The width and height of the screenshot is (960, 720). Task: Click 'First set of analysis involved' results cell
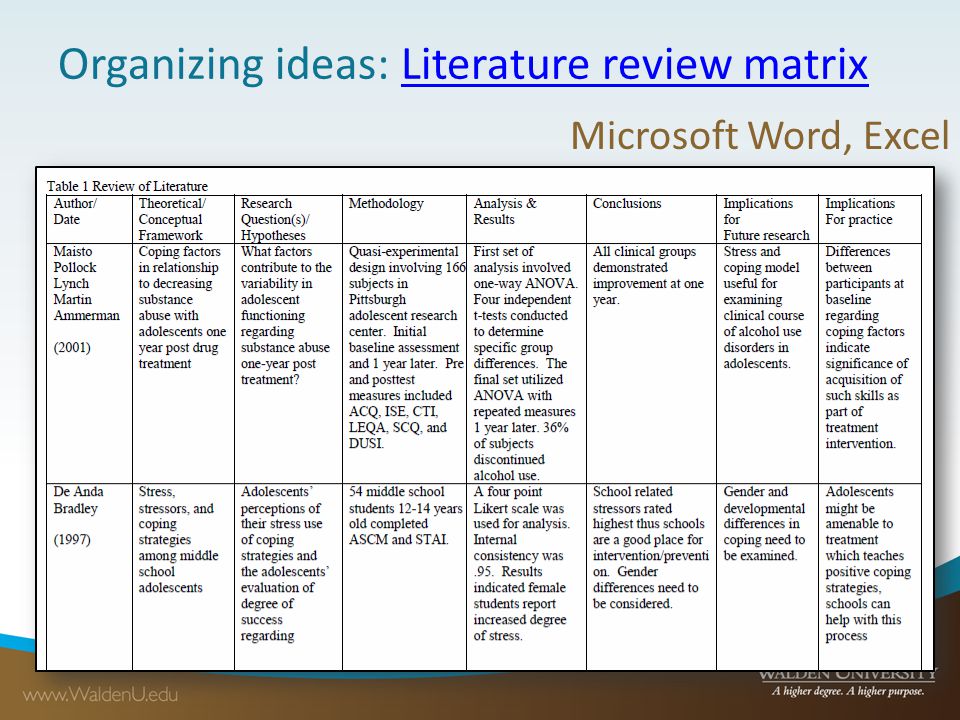tap(526, 363)
